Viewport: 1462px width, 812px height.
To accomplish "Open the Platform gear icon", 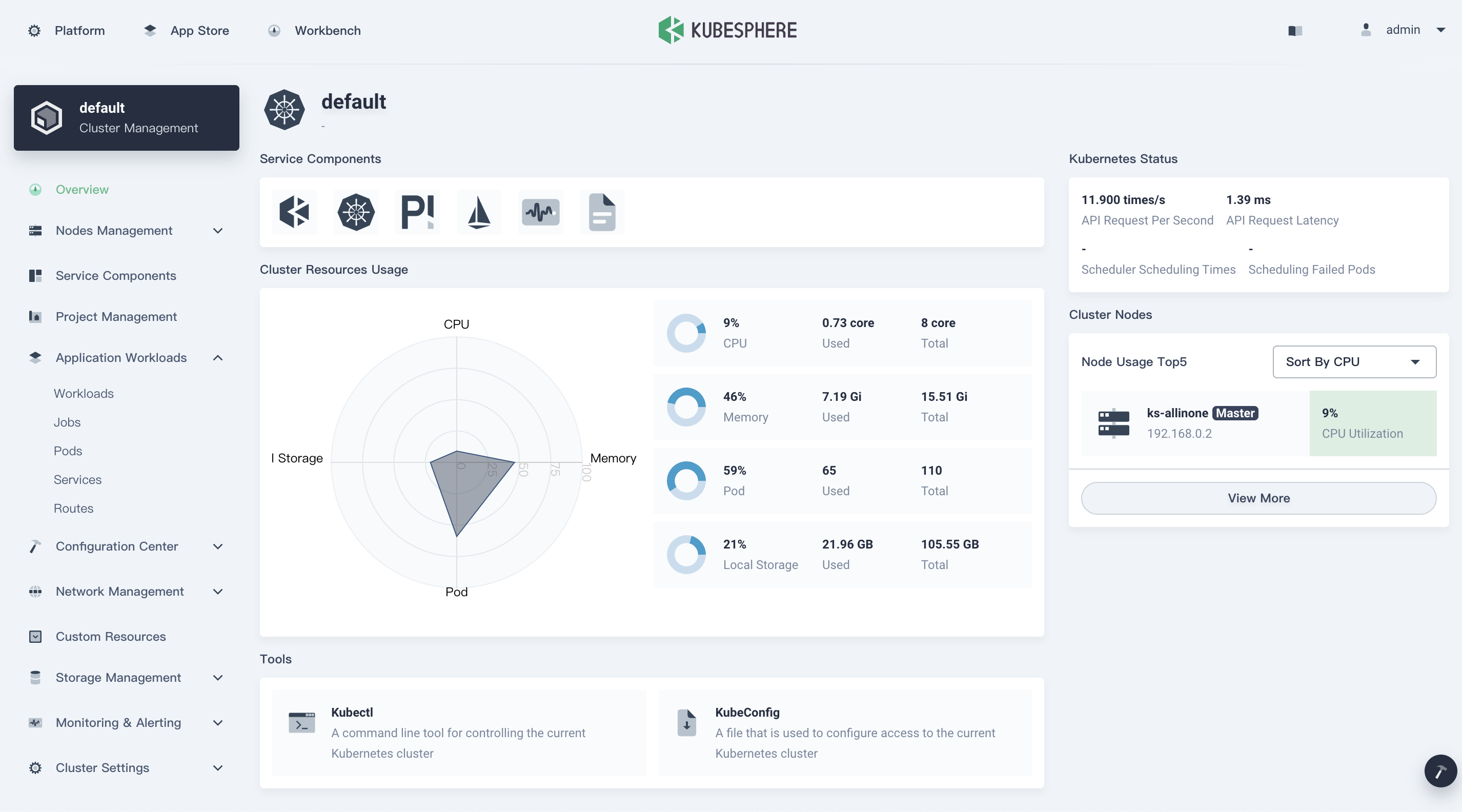I will pos(35,31).
